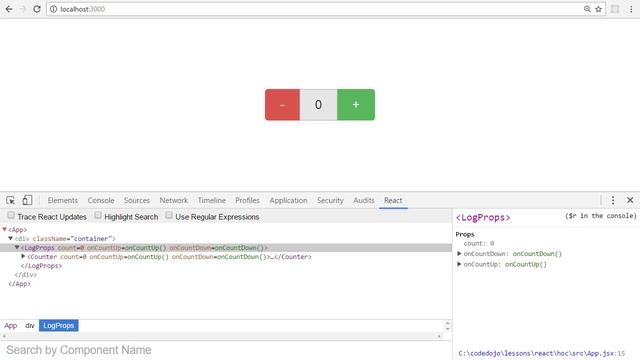Enable Use Regular Expressions checkbox
The height and width of the screenshot is (360, 640).
pyautogui.click(x=169, y=215)
